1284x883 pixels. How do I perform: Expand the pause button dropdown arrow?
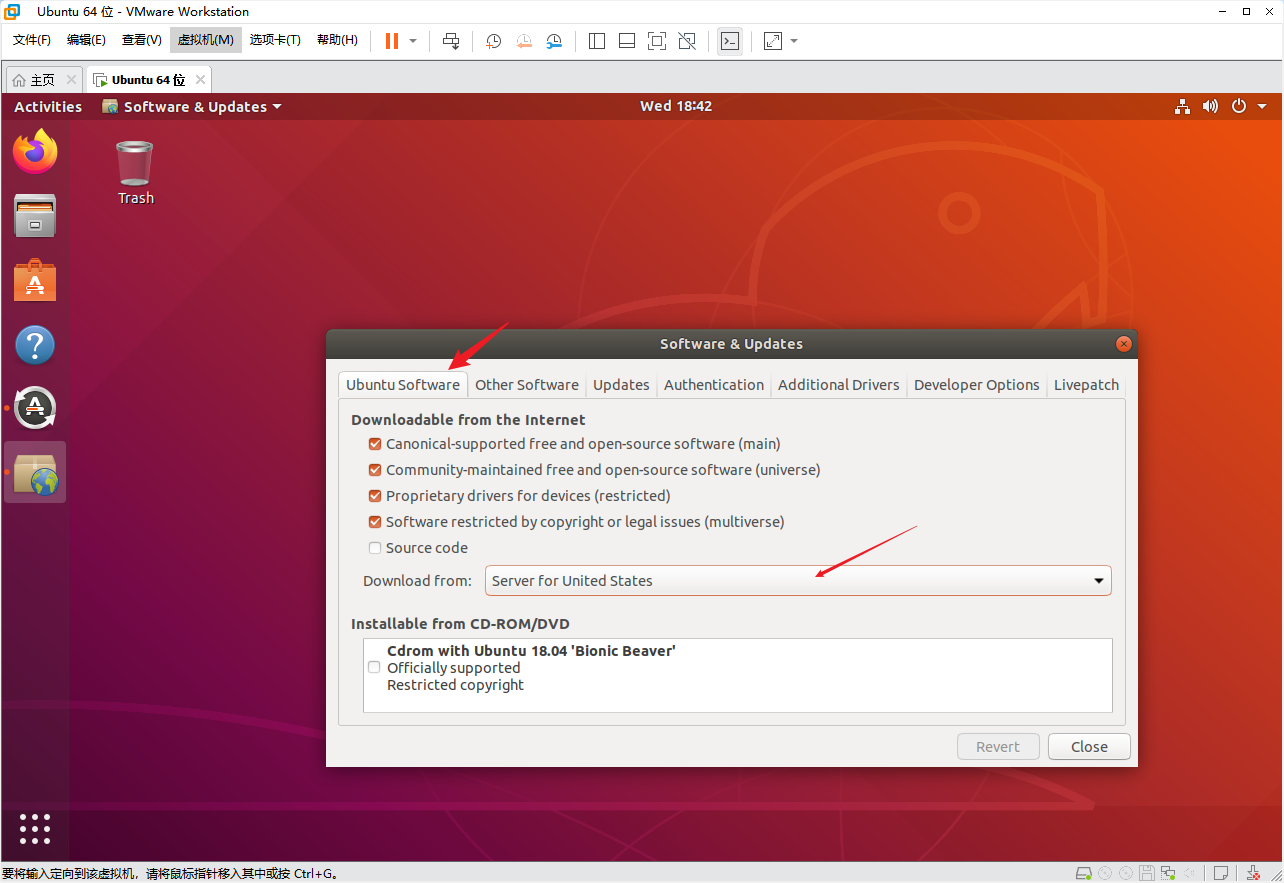point(413,41)
